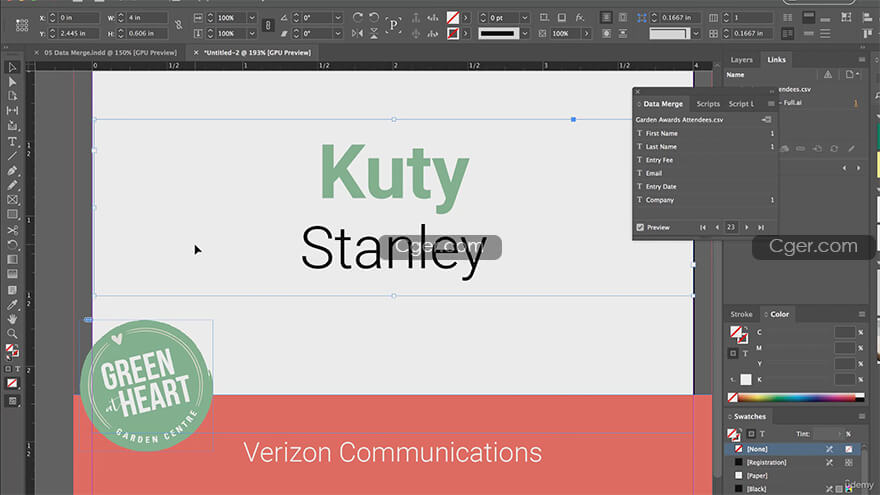Select the Scissors tool
Screen dimensions: 880x495
click(x=12, y=230)
